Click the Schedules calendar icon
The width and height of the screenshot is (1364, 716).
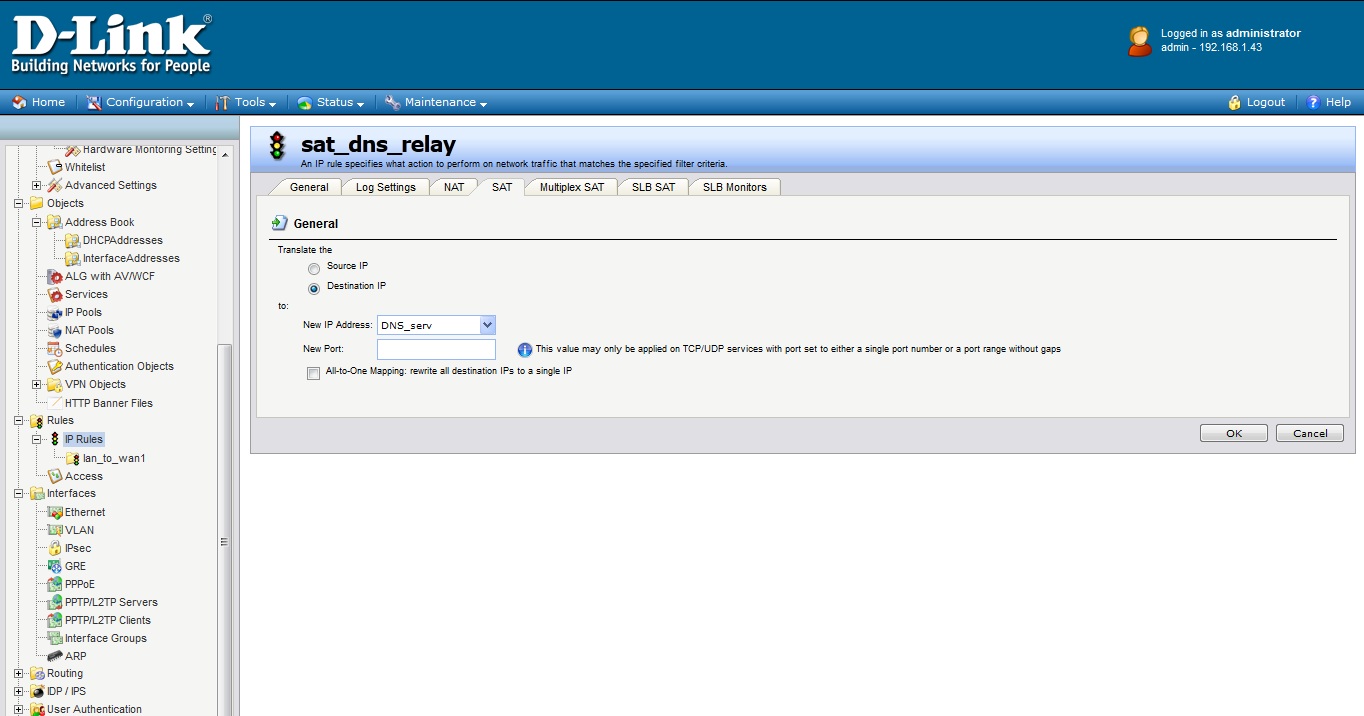point(55,348)
